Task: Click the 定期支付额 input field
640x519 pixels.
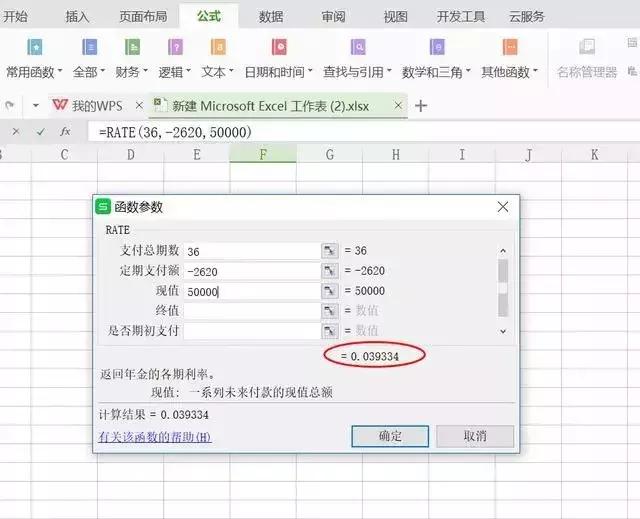Action: click(252, 271)
